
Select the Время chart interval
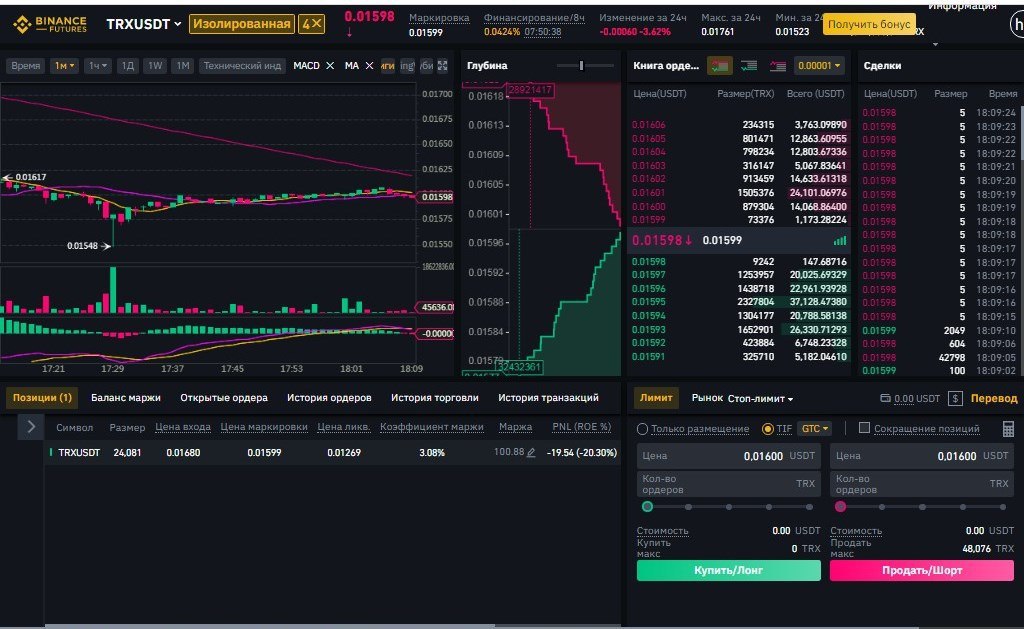25,65
